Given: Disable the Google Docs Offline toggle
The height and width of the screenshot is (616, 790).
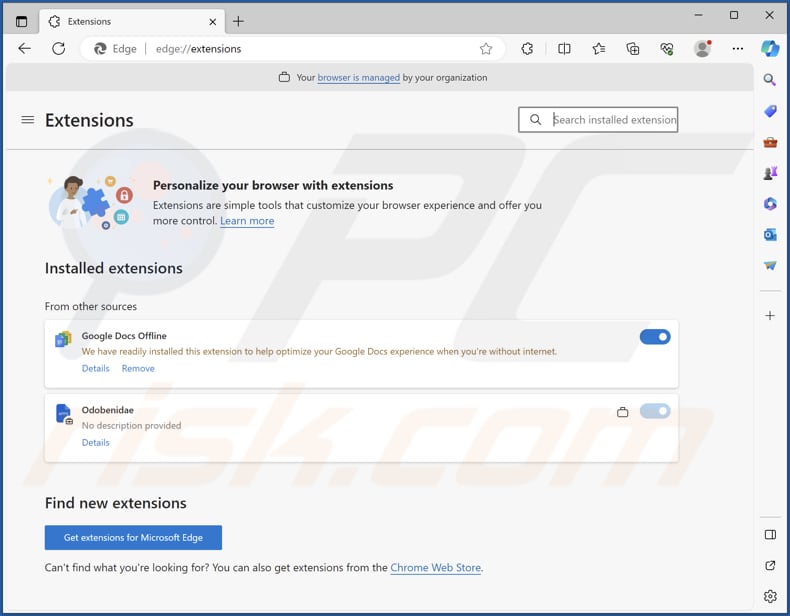Looking at the screenshot, I should [x=655, y=337].
